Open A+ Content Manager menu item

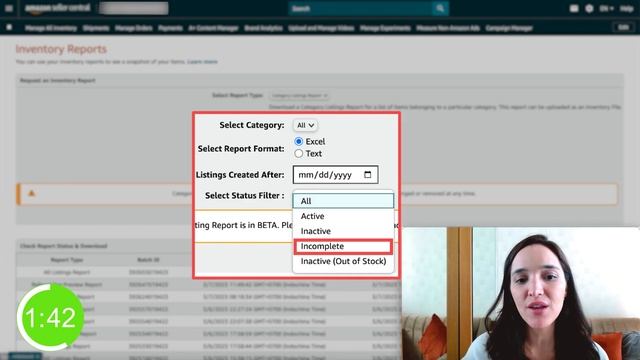click(213, 28)
